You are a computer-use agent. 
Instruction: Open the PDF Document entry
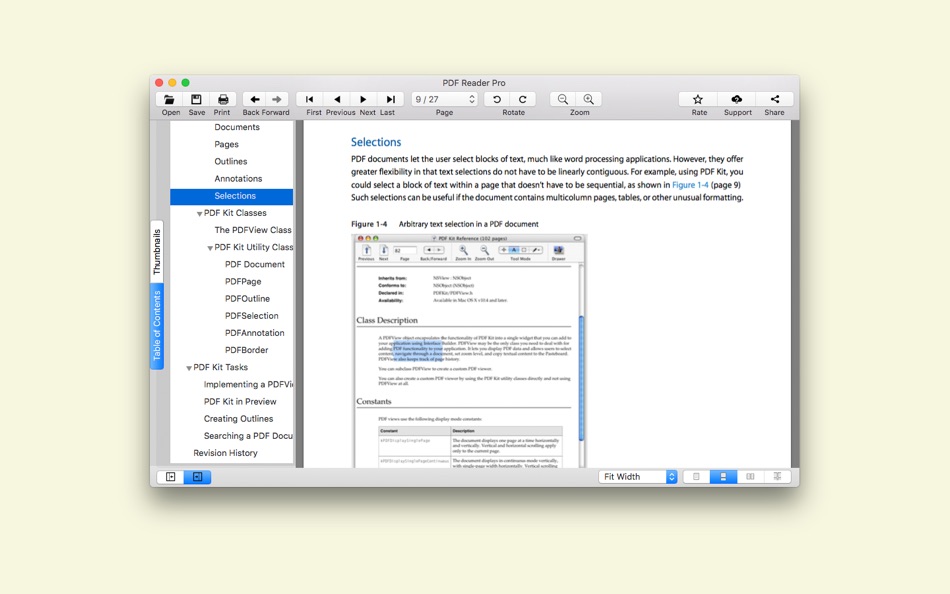point(254,264)
